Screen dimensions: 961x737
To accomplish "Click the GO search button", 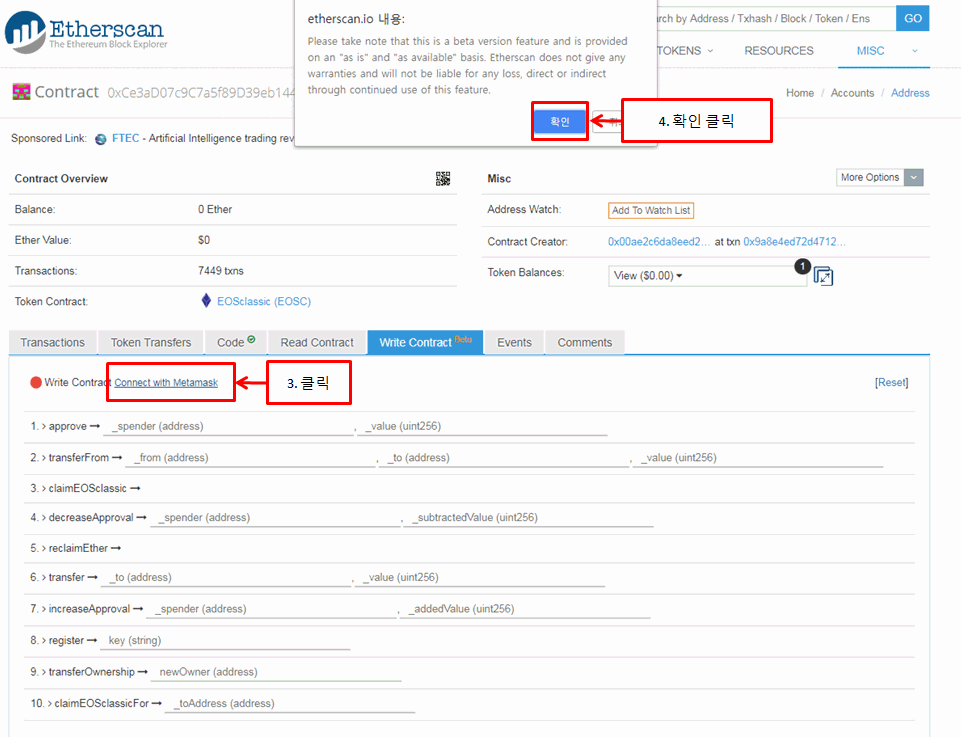I will pos(913,18).
